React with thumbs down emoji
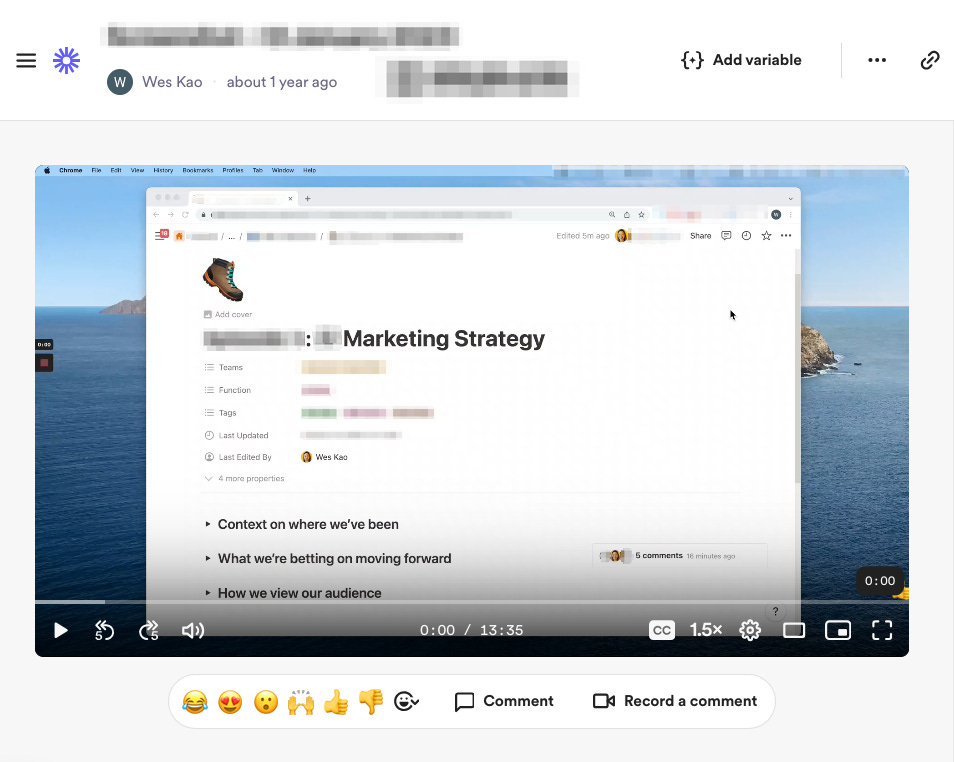Viewport: 954px width, 762px height. pyautogui.click(x=371, y=702)
